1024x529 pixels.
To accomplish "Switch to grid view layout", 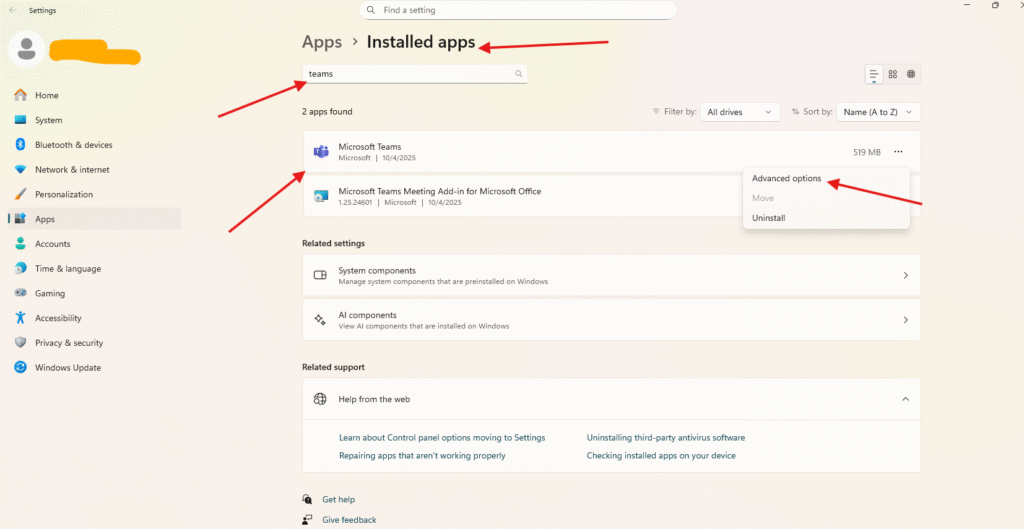I will (x=893, y=75).
